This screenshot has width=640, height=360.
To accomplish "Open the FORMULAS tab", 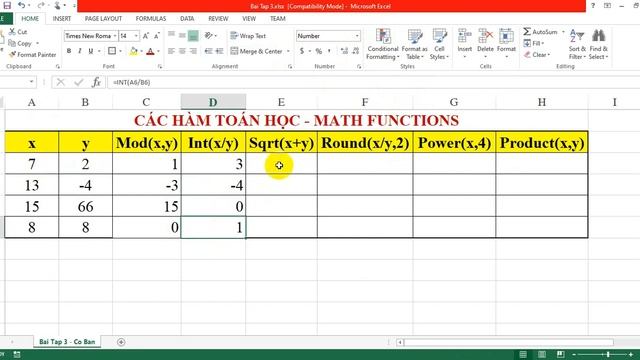I will coord(151,18).
